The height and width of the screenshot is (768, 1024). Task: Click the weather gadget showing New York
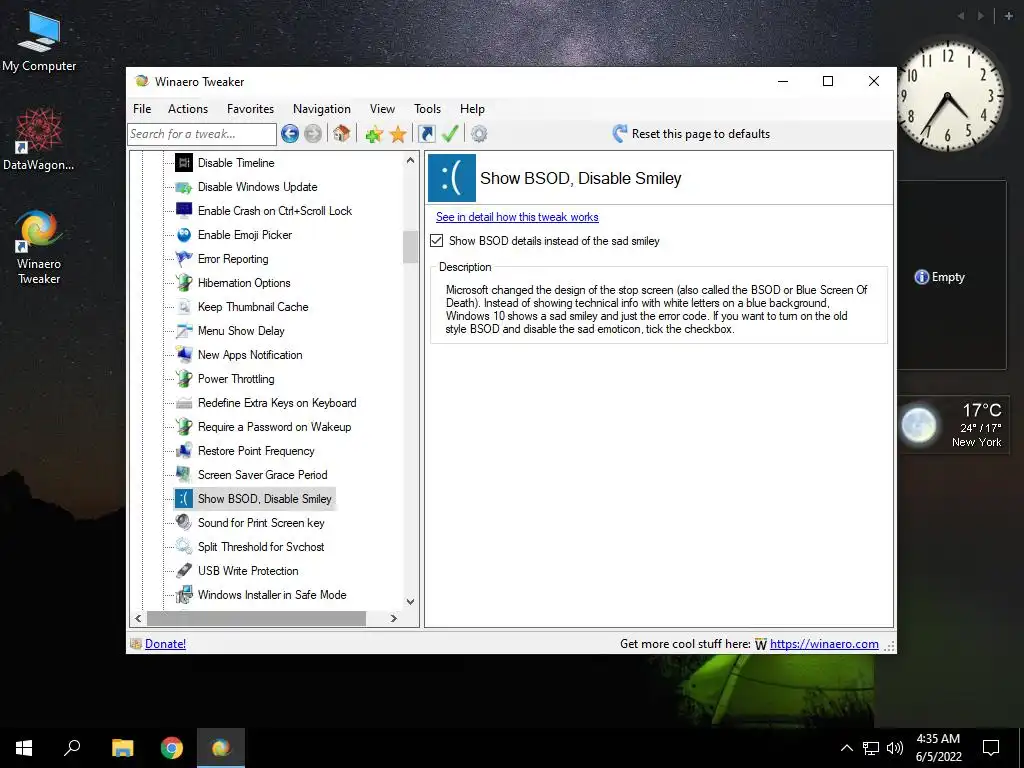(951, 425)
